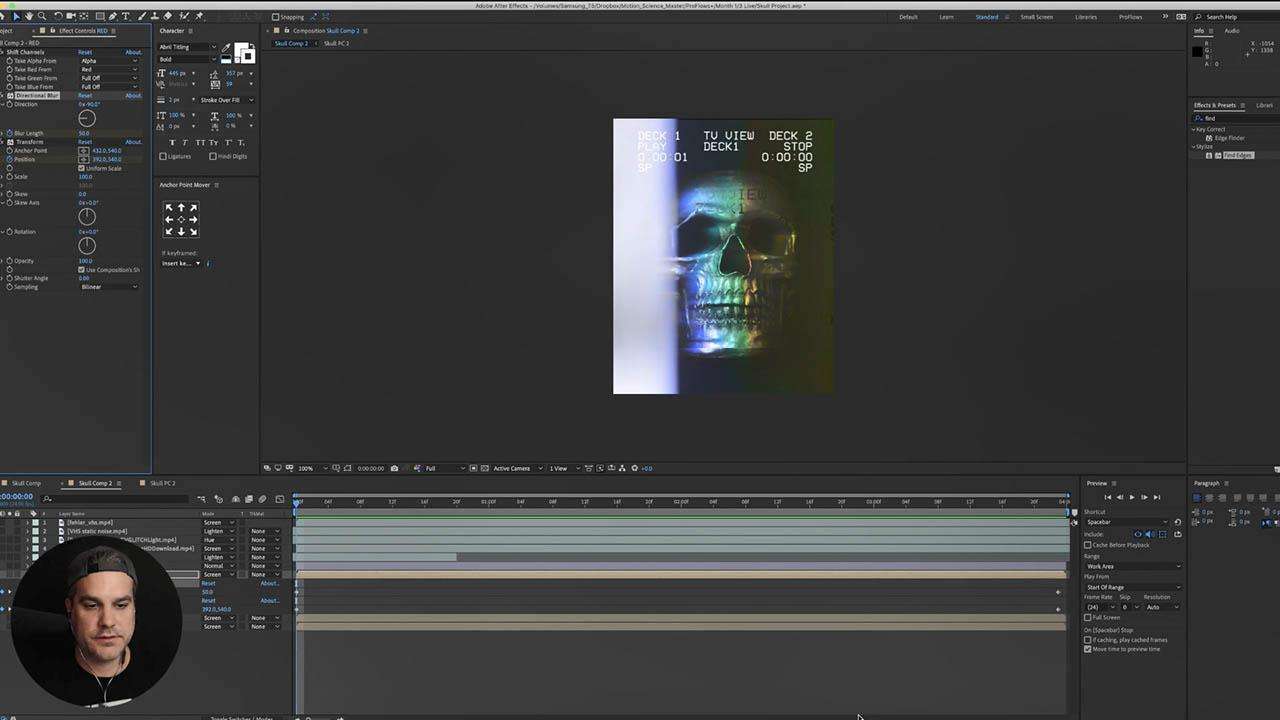This screenshot has width=1280, height=720.
Task: Enable Hindi Digits checkbox
Action: [213, 156]
